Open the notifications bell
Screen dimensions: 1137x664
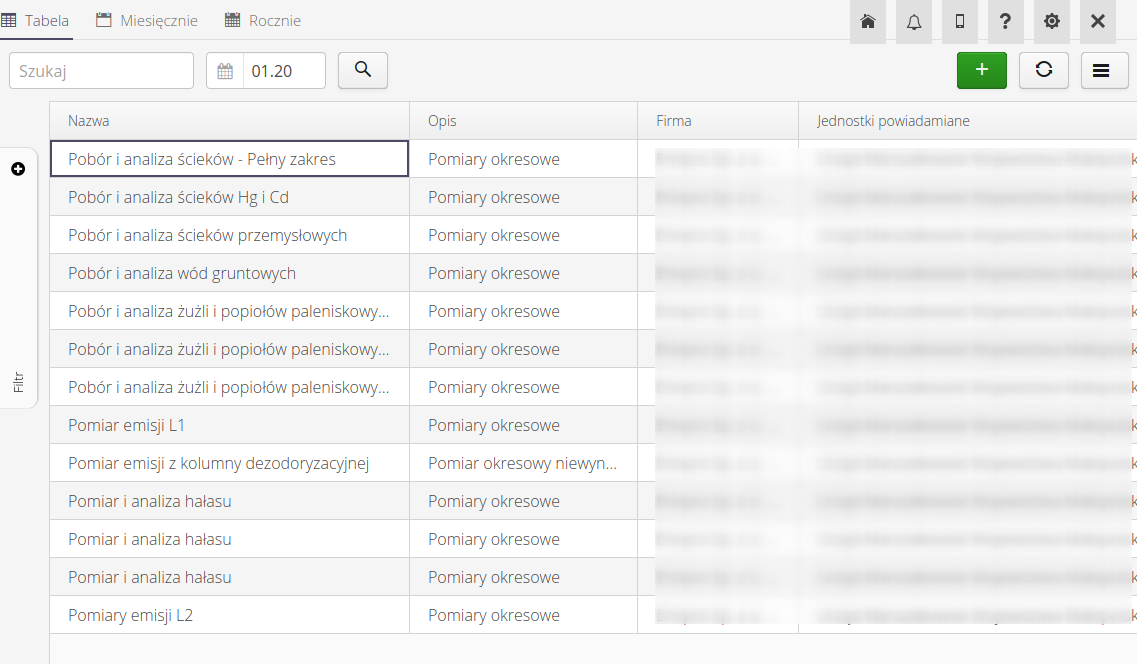pos(914,22)
